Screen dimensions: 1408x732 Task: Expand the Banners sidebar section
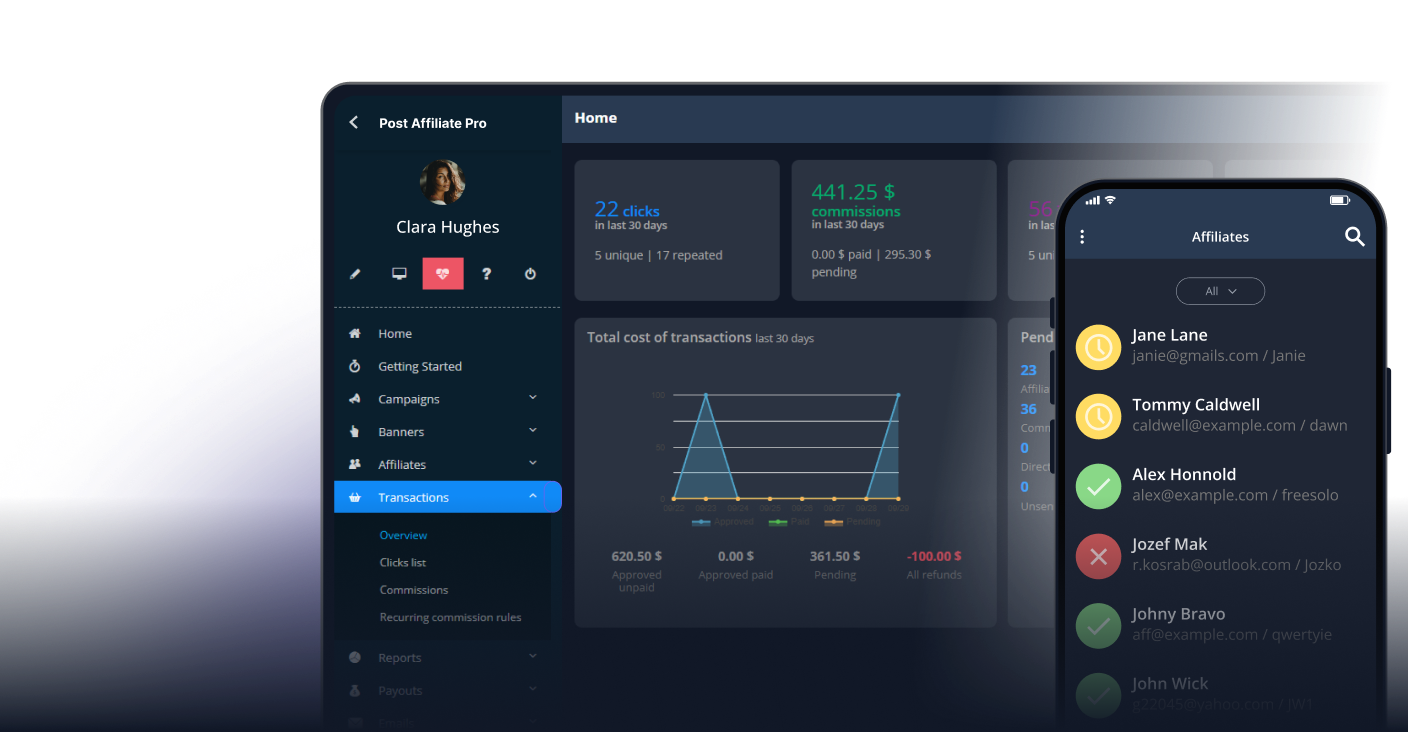[x=531, y=431]
